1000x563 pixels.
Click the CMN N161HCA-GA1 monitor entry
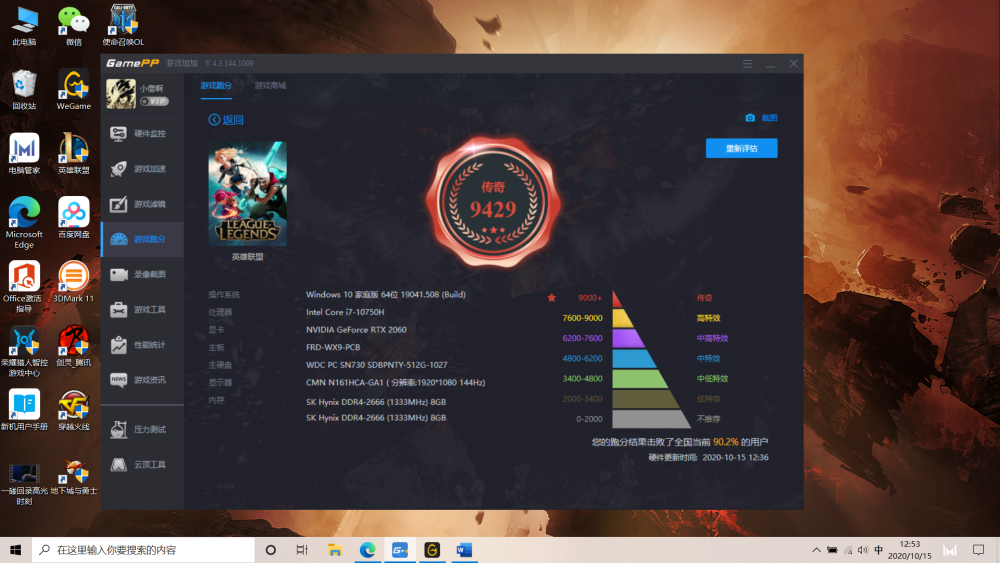[395, 383]
